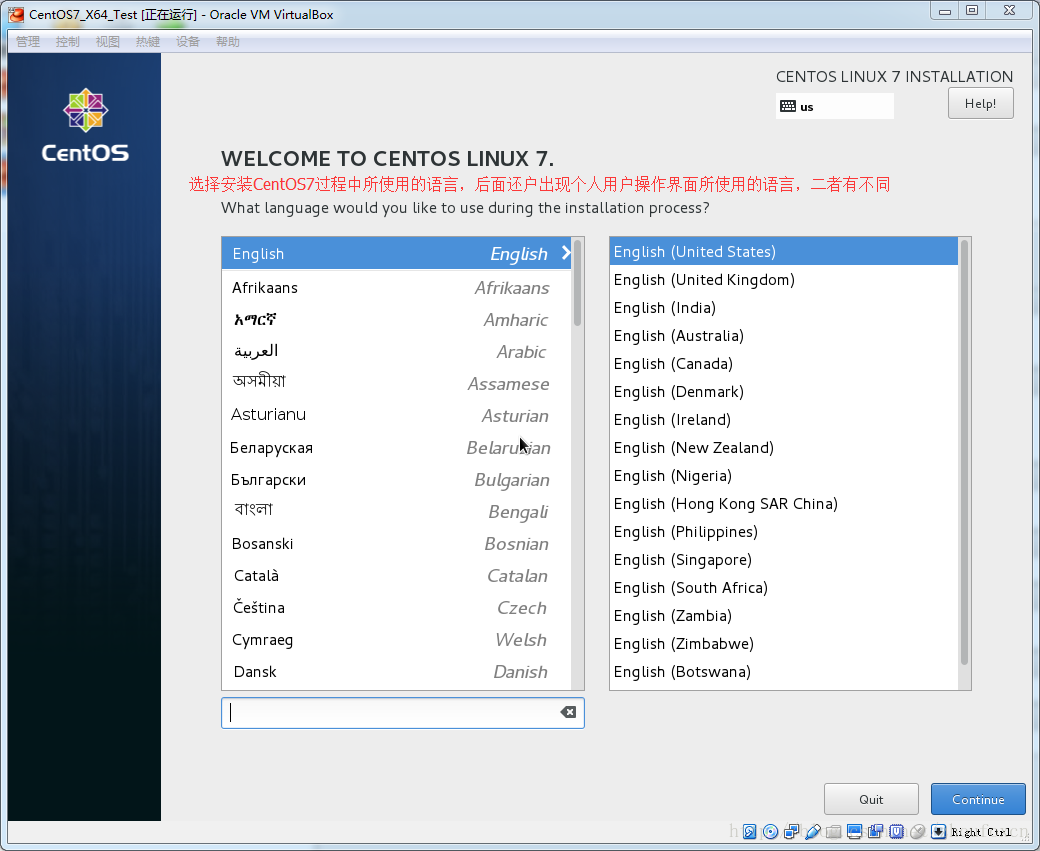This screenshot has height=851, width=1040.
Task: Click the locale list scrollbar thumb
Action: pos(964,452)
